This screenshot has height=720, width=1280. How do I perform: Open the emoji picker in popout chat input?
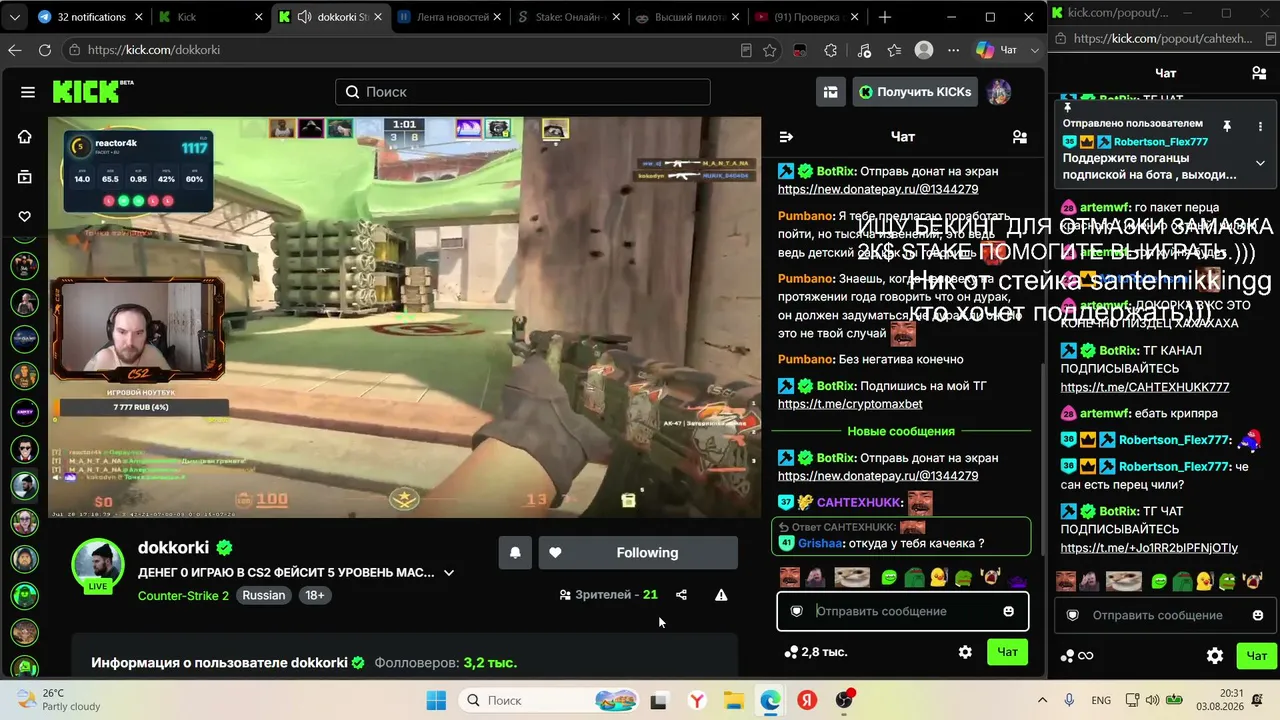(1258, 615)
